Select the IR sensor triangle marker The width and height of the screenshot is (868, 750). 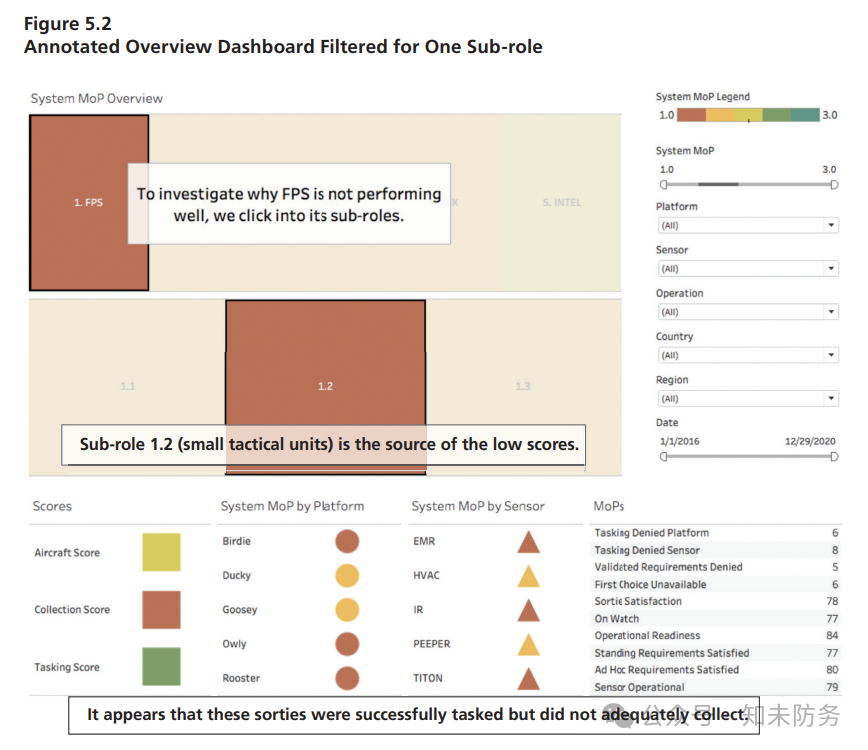(529, 611)
